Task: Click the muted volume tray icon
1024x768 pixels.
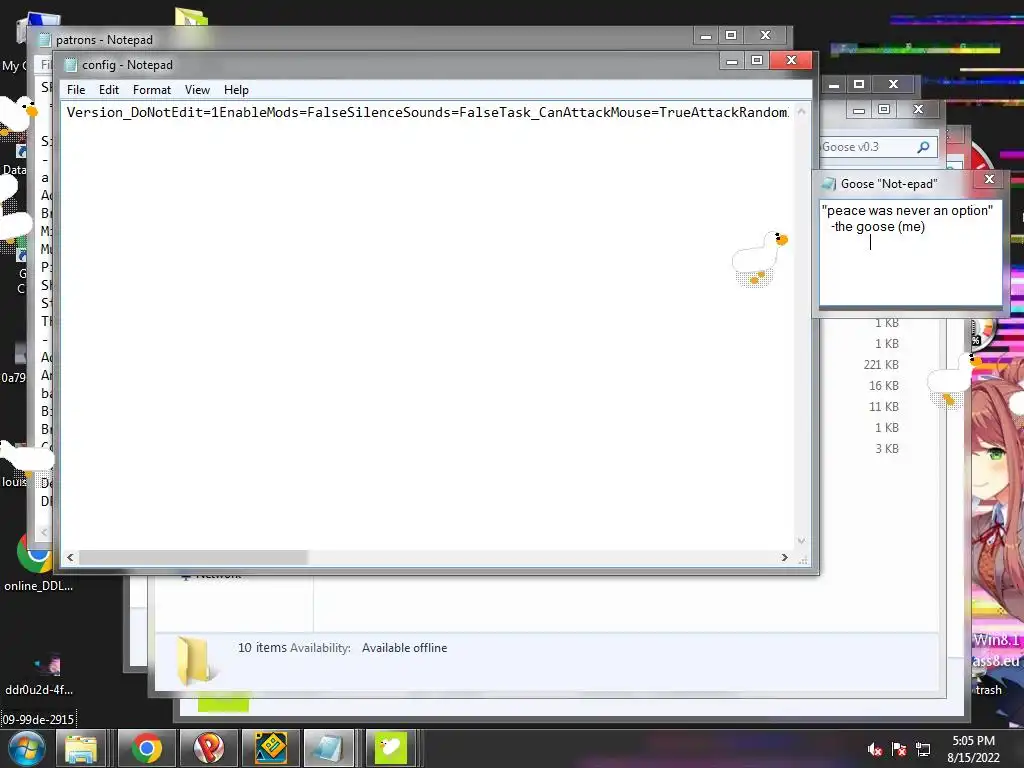Action: tap(874, 749)
